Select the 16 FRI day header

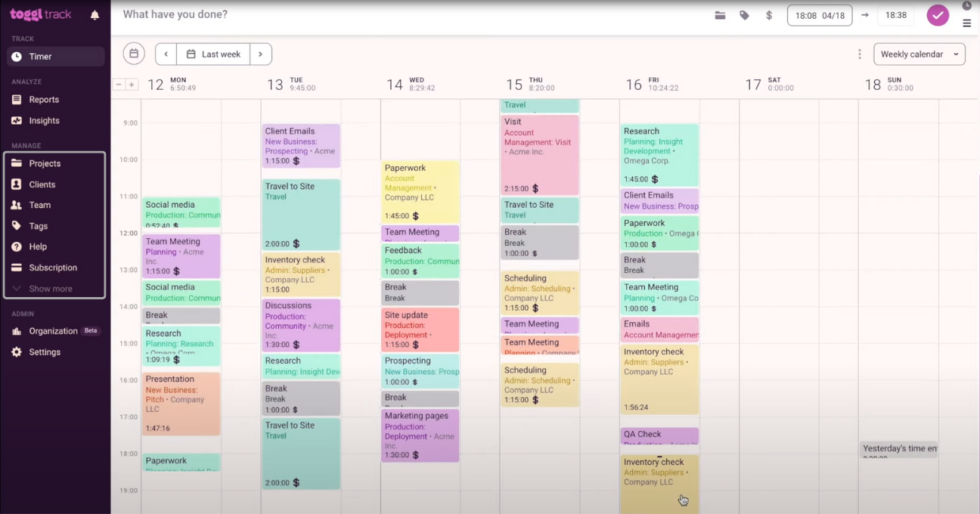pos(653,84)
